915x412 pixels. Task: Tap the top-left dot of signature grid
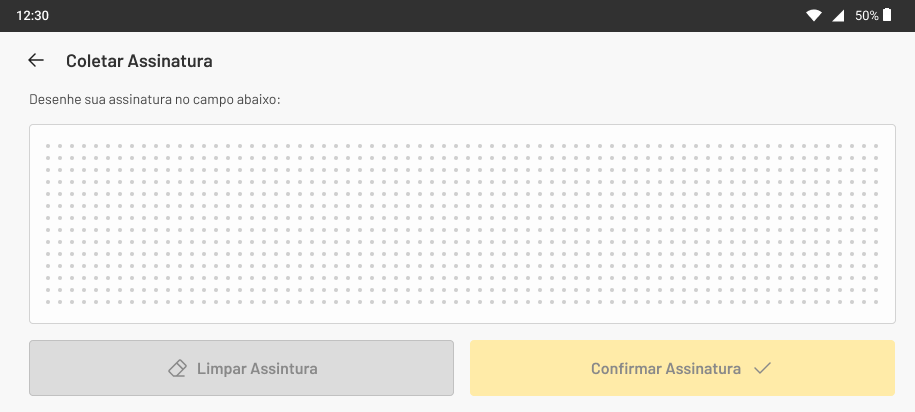click(48, 146)
